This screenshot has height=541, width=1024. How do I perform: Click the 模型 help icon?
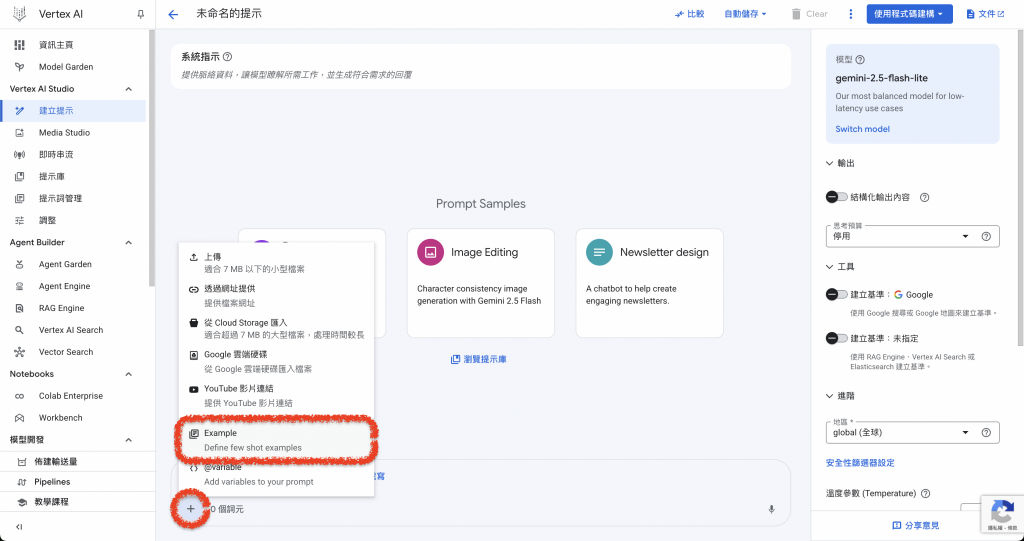[860, 59]
